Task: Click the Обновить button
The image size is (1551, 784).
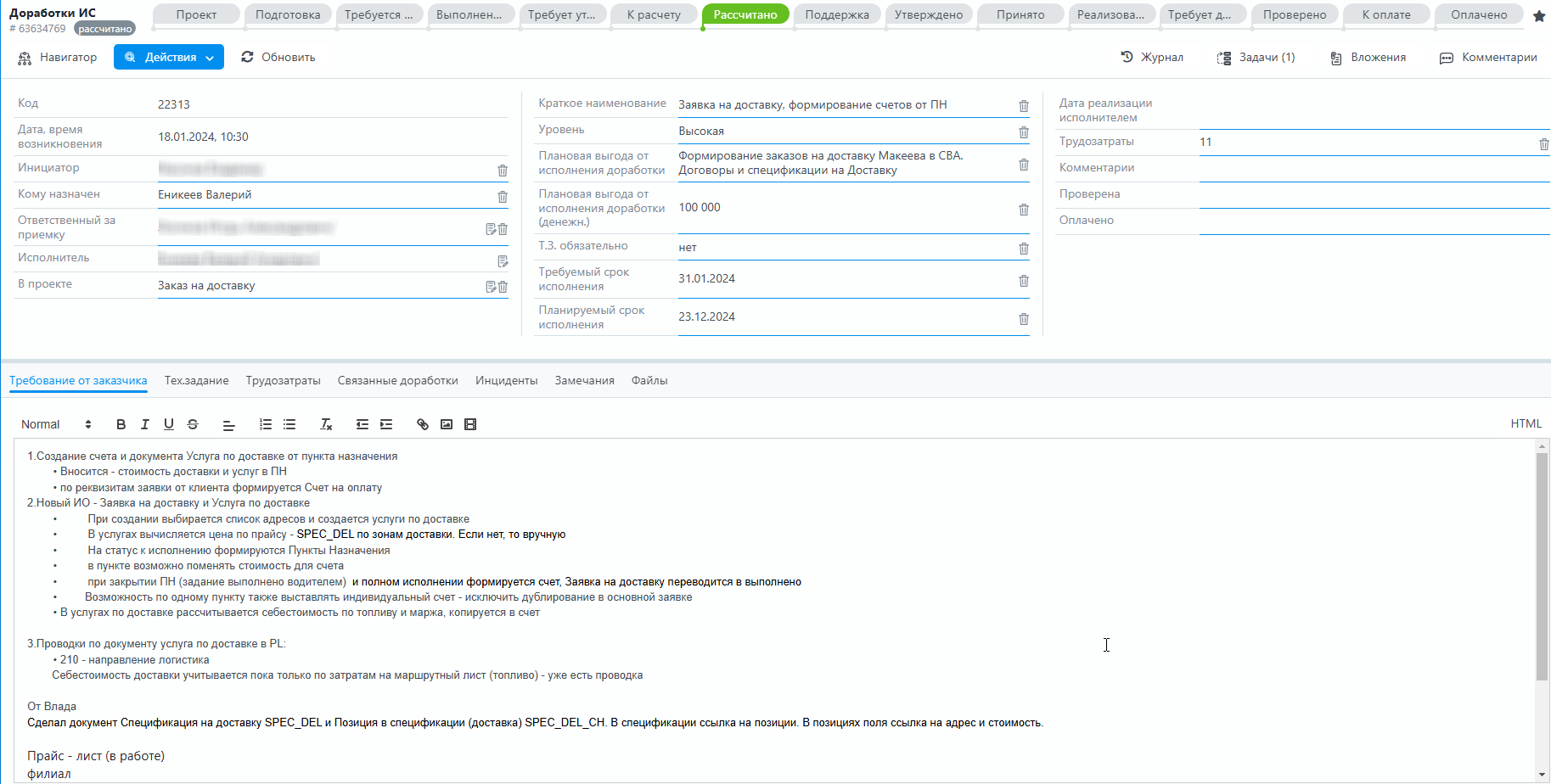Action: tap(278, 57)
